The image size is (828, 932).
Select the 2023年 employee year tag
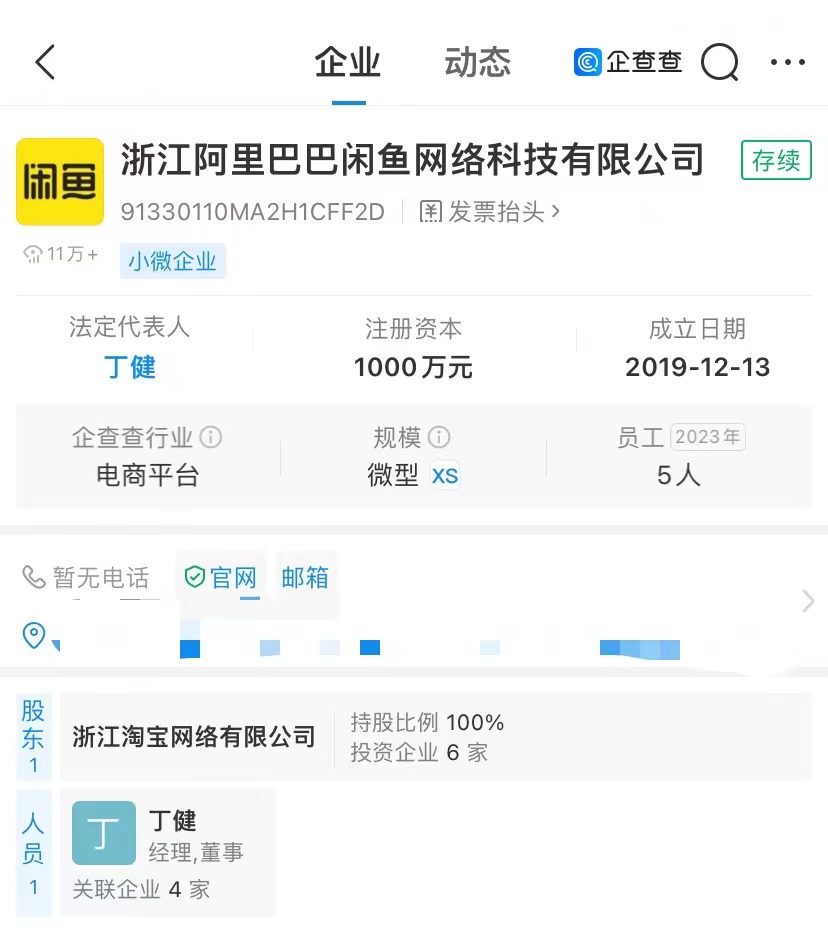click(707, 437)
